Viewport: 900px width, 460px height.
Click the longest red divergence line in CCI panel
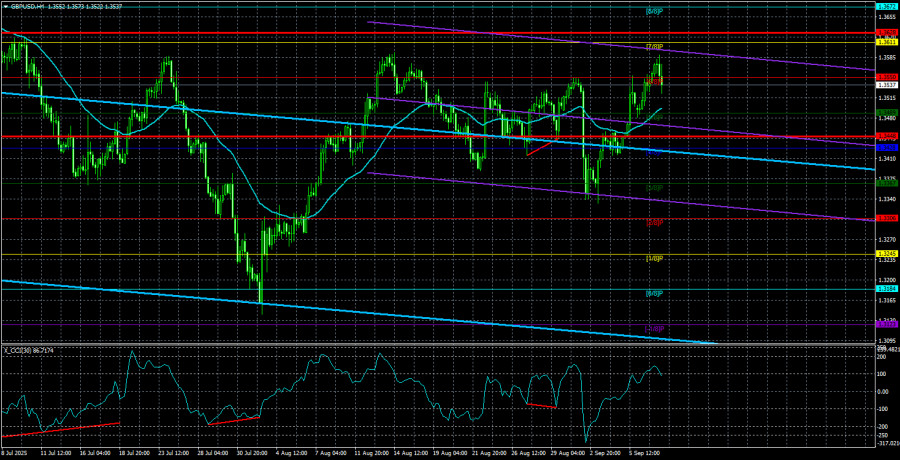[60, 430]
